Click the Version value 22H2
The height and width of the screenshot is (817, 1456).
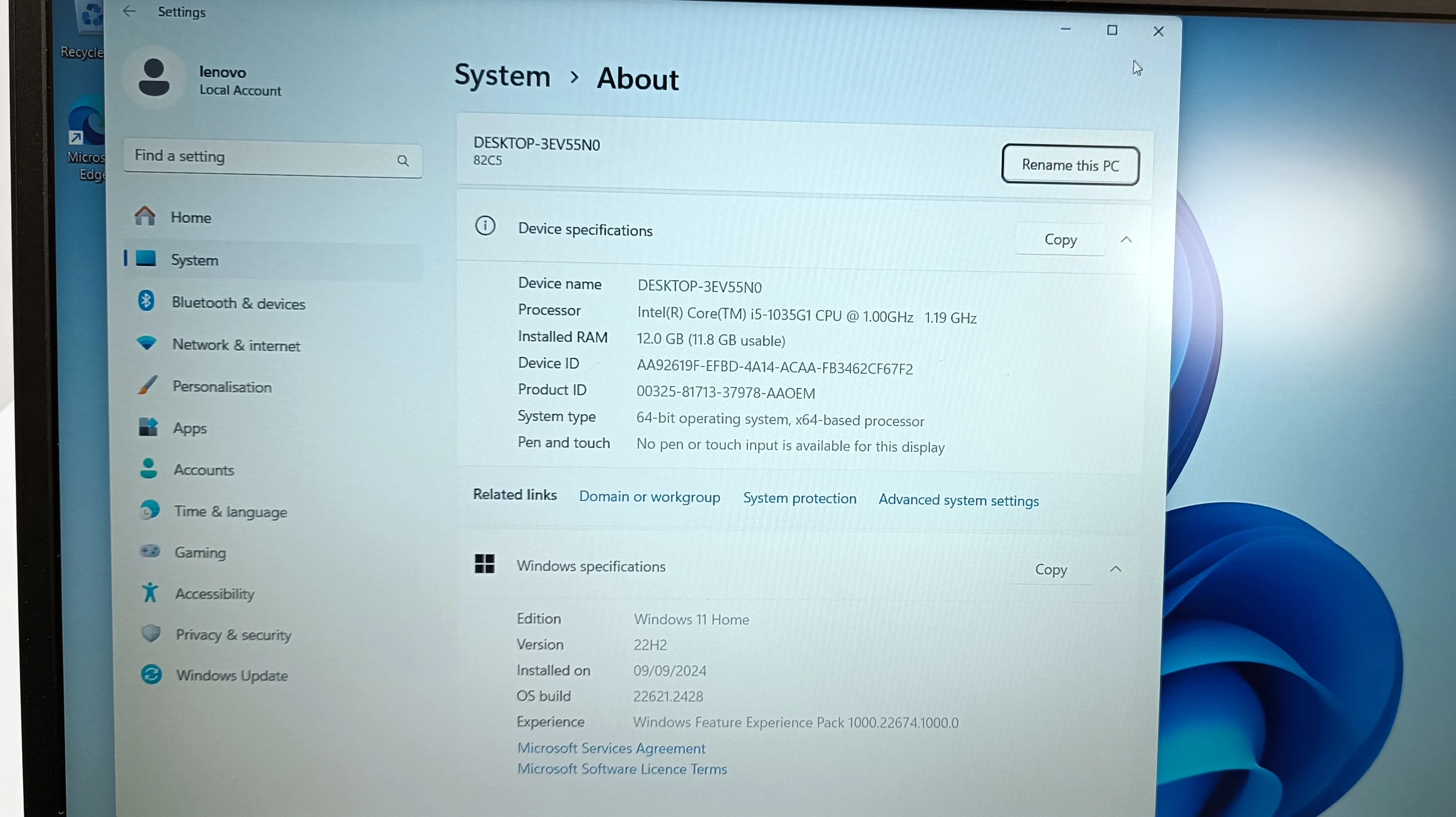tap(650, 645)
